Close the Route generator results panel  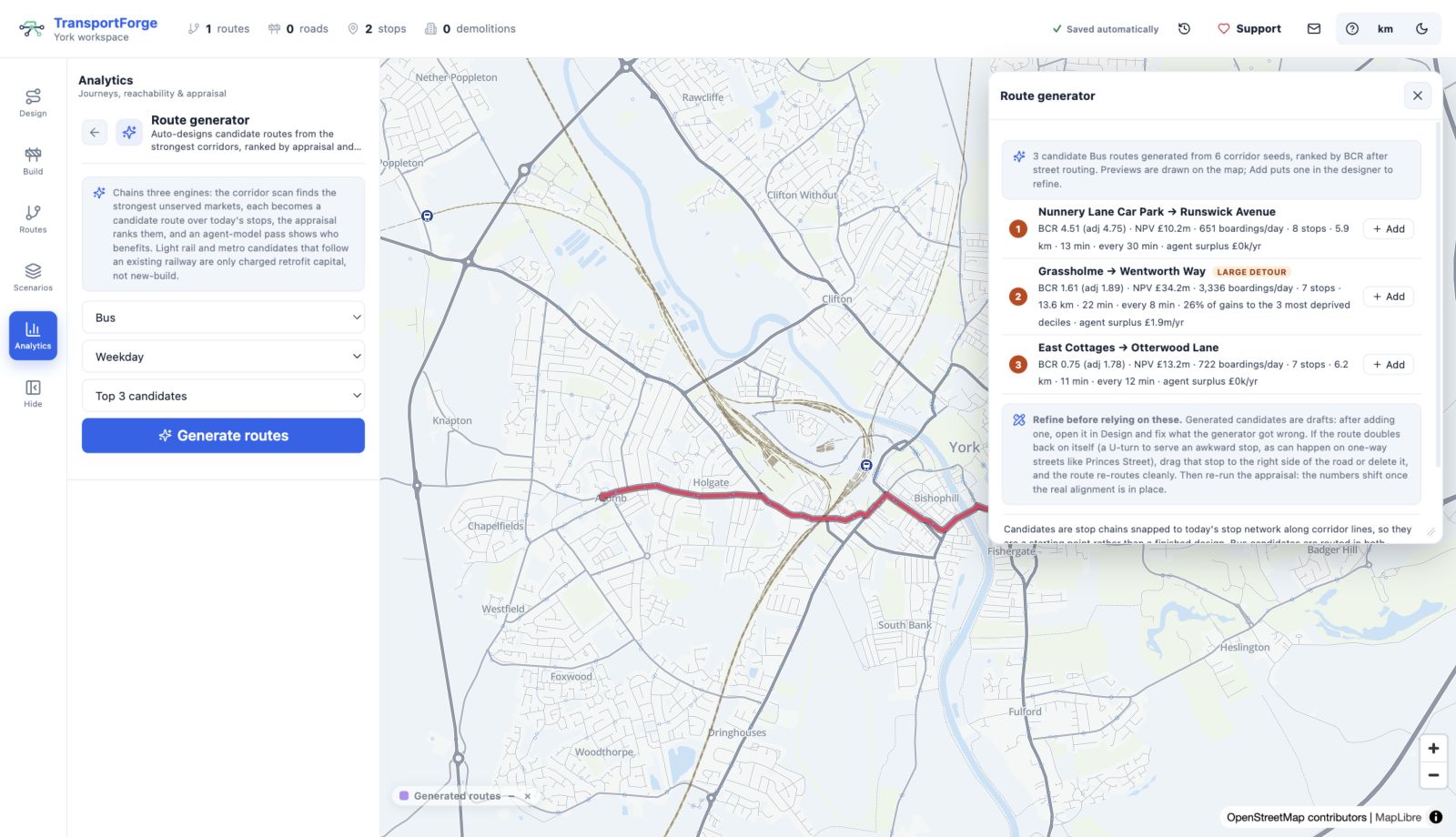click(x=1417, y=96)
